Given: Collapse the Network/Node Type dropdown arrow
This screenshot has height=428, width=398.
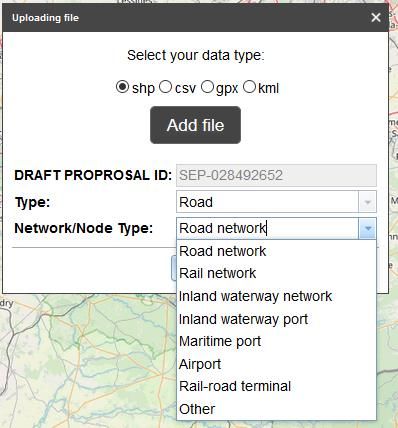Looking at the screenshot, I should coord(368,228).
